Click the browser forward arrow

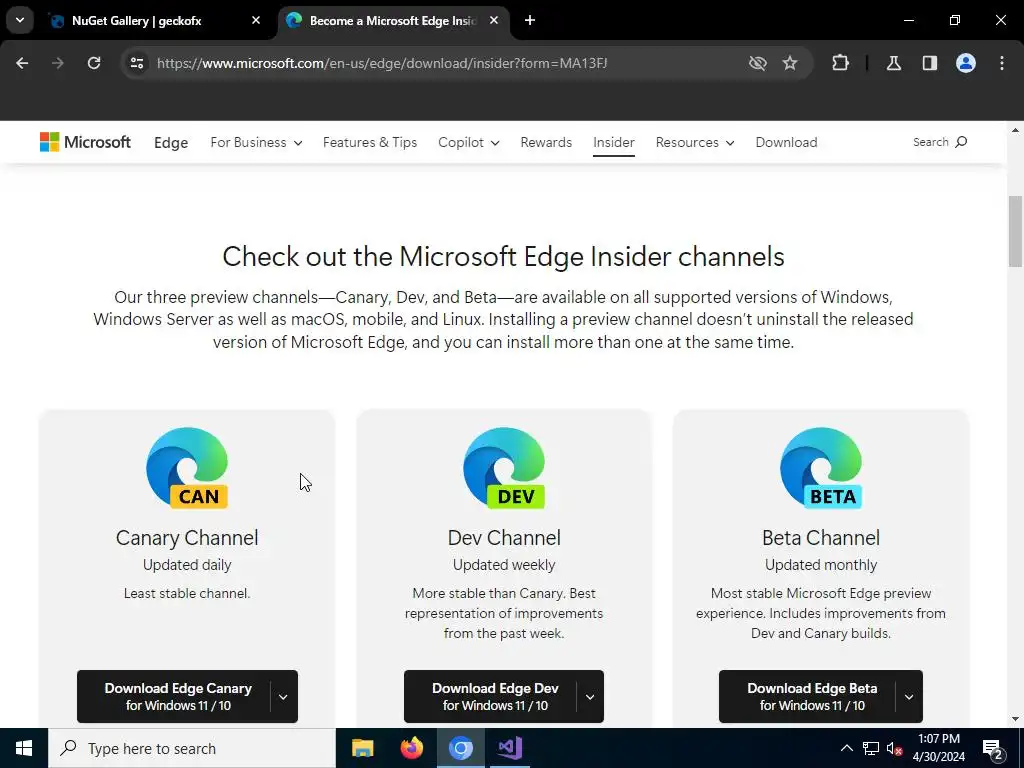pyautogui.click(x=57, y=63)
